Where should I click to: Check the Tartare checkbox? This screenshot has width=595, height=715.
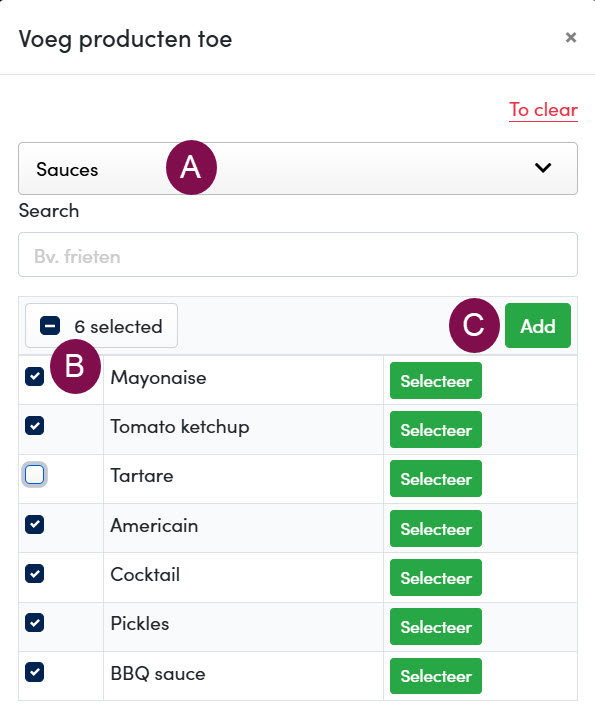click(35, 475)
